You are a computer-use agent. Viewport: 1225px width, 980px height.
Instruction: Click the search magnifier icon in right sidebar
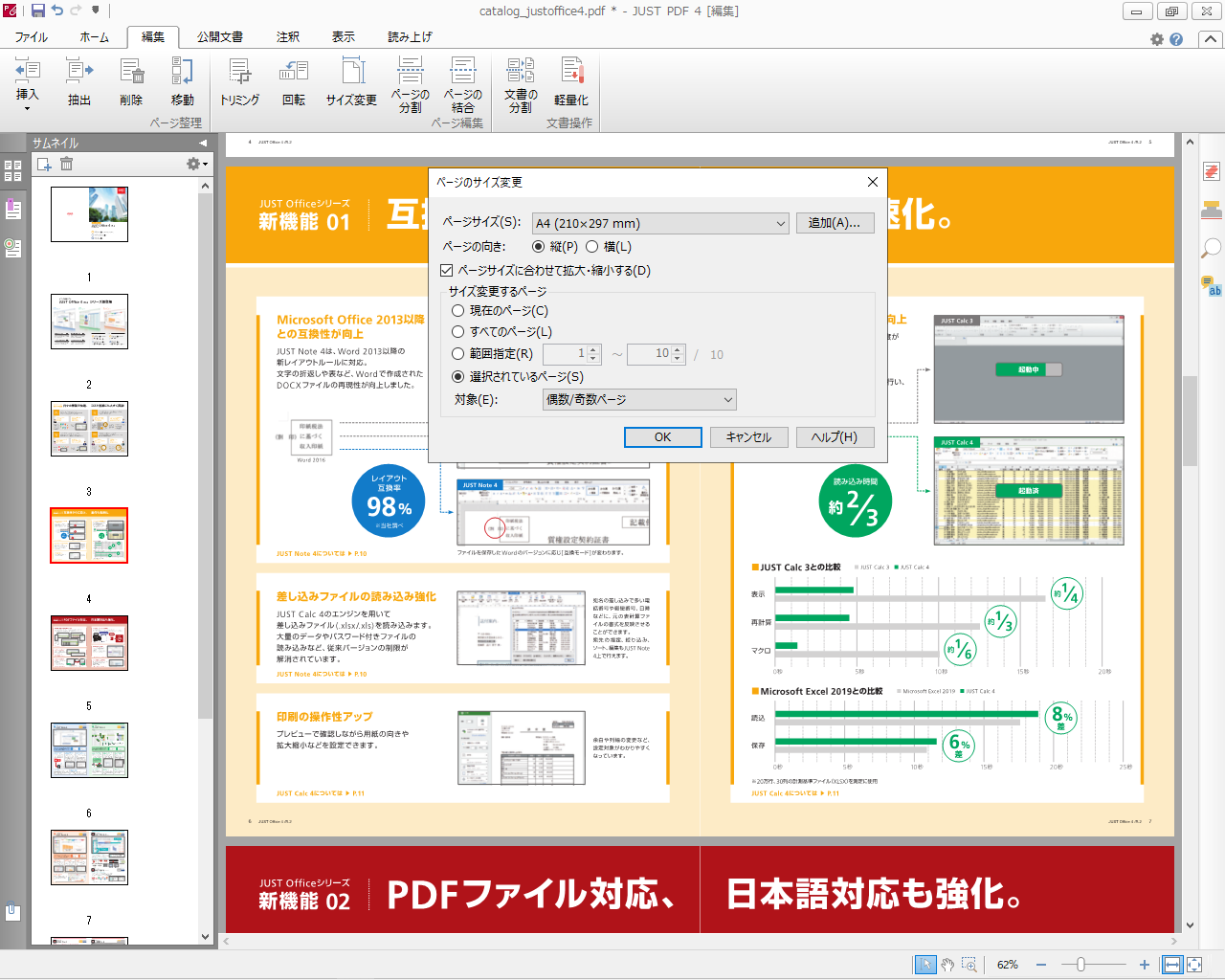click(x=1212, y=248)
